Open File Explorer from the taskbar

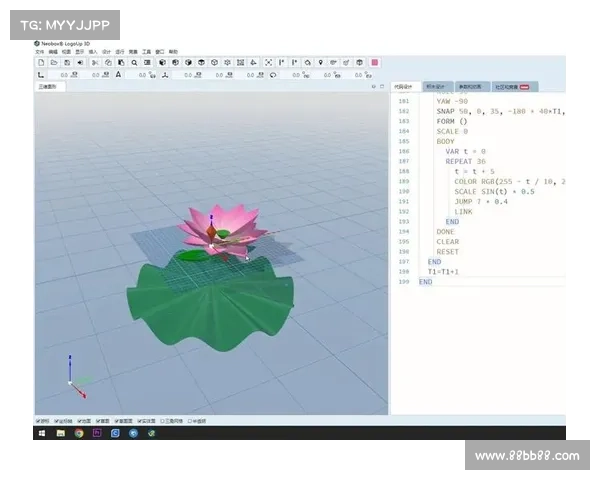point(60,433)
